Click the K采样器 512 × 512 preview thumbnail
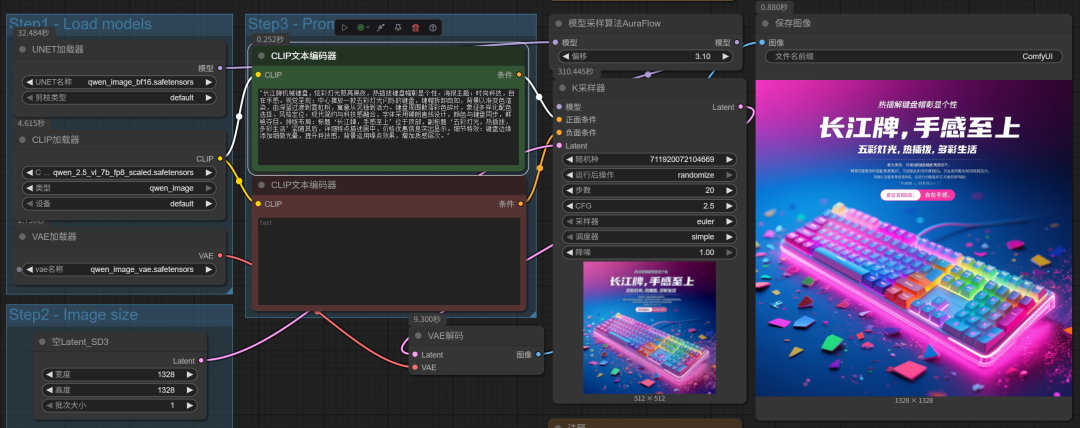Viewport: 1080px width, 428px height. [650, 328]
